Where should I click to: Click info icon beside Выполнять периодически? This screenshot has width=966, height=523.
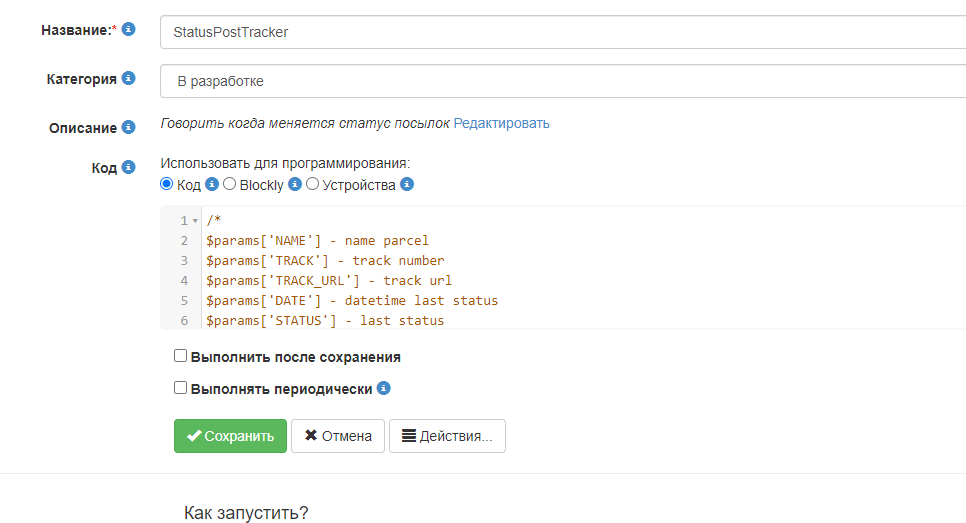pyautogui.click(x=384, y=388)
